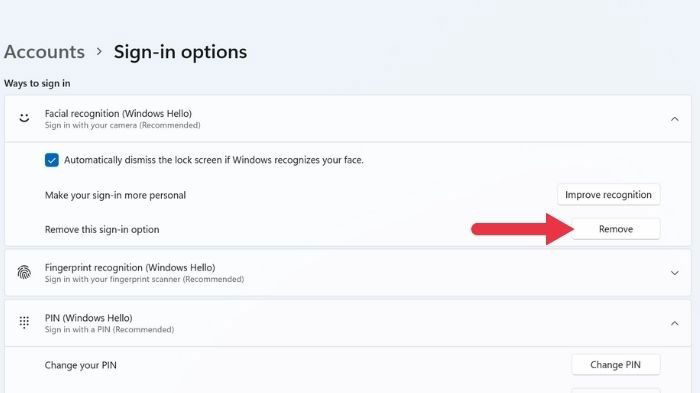
Task: Click the Change PIN button
Action: click(x=616, y=365)
